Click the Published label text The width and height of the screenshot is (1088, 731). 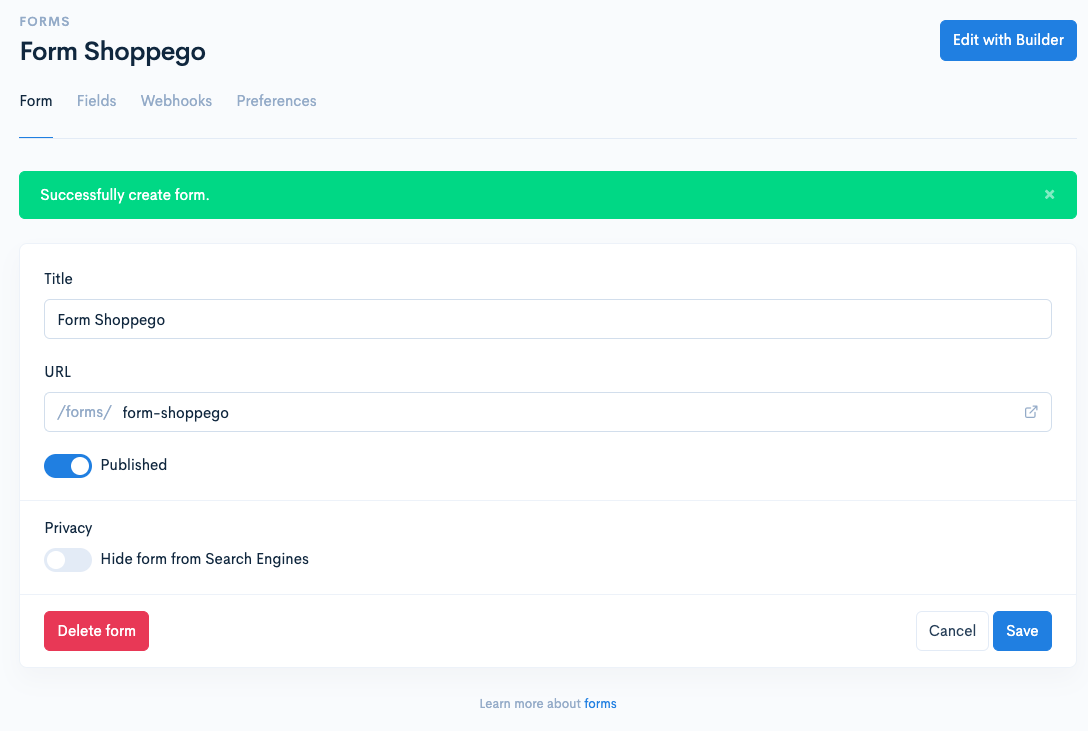(134, 465)
